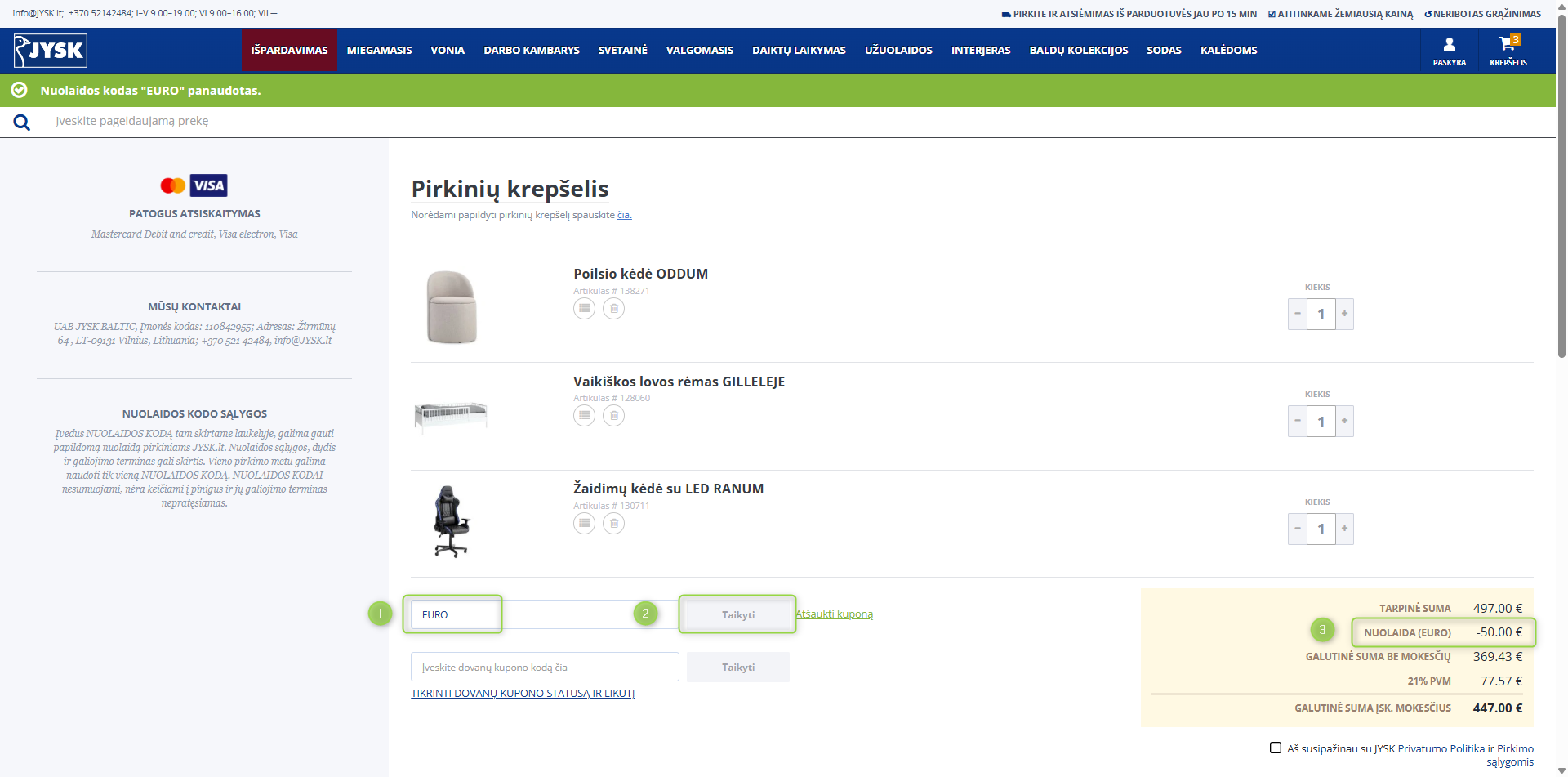Decrease quantity of Poilsio kėdė ODDUM
The image size is (1568, 777).
click(x=1297, y=314)
